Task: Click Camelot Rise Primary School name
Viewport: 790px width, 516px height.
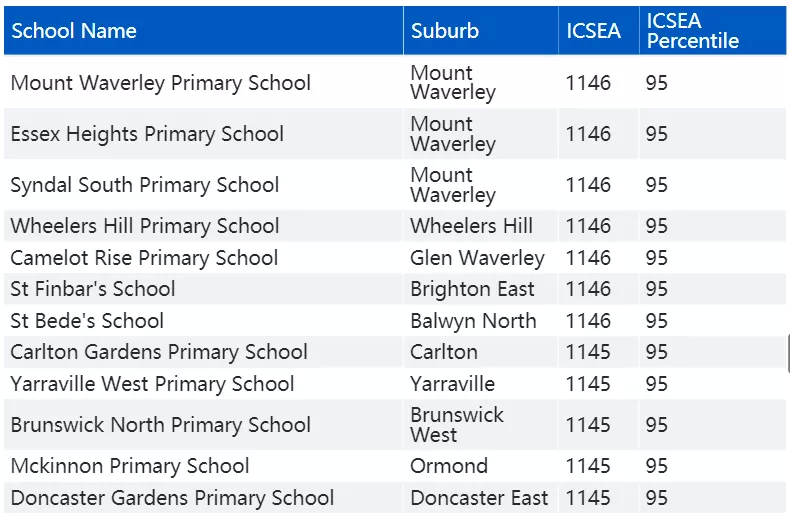Action: click(x=144, y=257)
